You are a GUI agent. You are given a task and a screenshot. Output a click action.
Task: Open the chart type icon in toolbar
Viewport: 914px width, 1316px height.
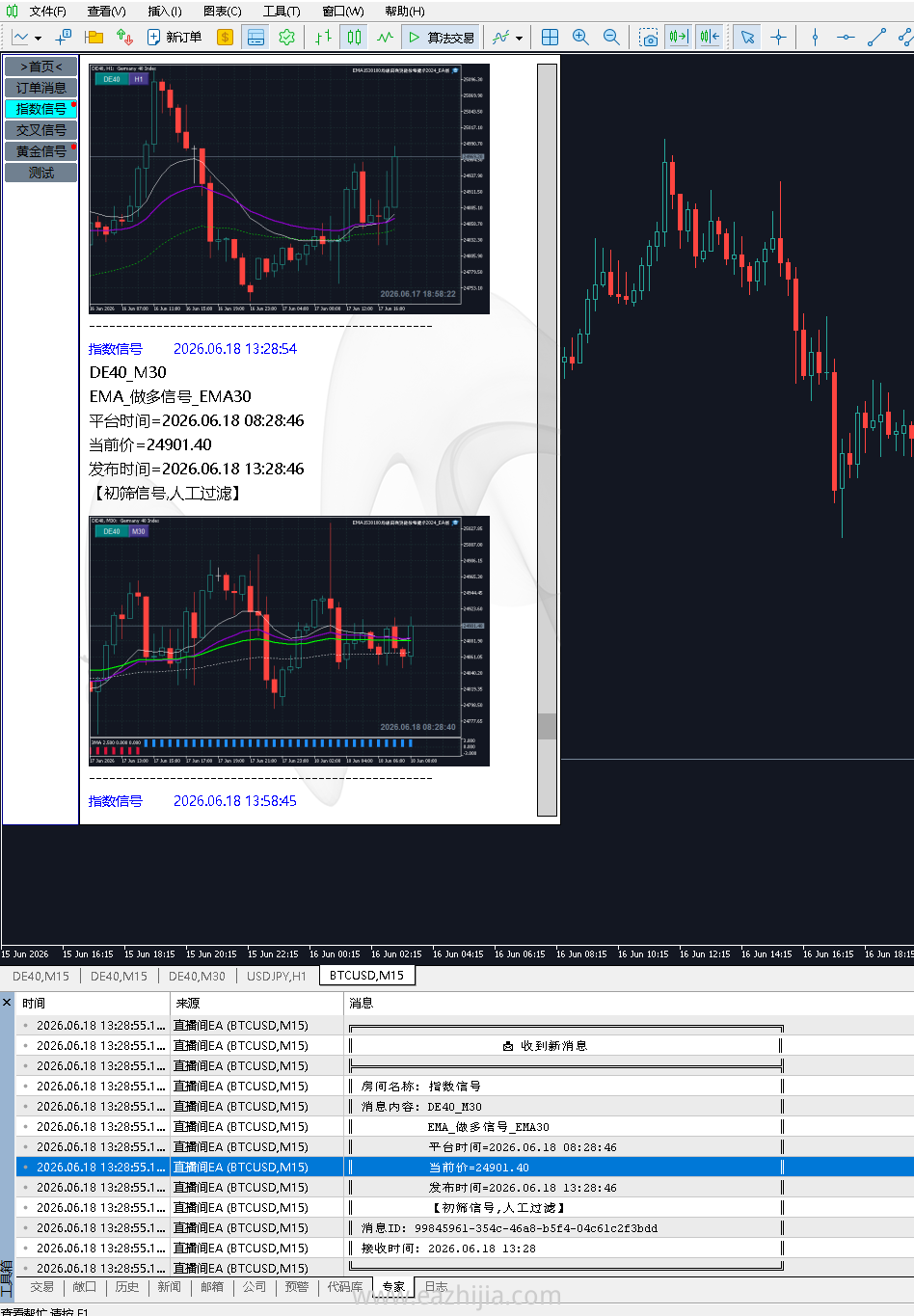pyautogui.click(x=20, y=37)
